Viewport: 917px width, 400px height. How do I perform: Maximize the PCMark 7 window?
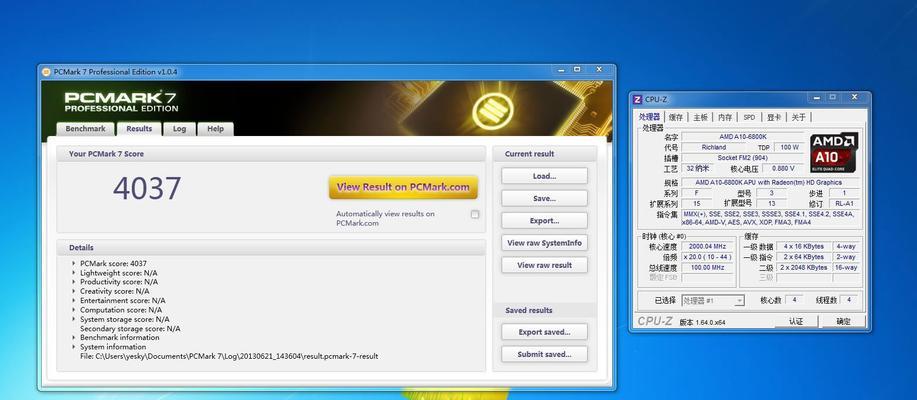click(577, 70)
